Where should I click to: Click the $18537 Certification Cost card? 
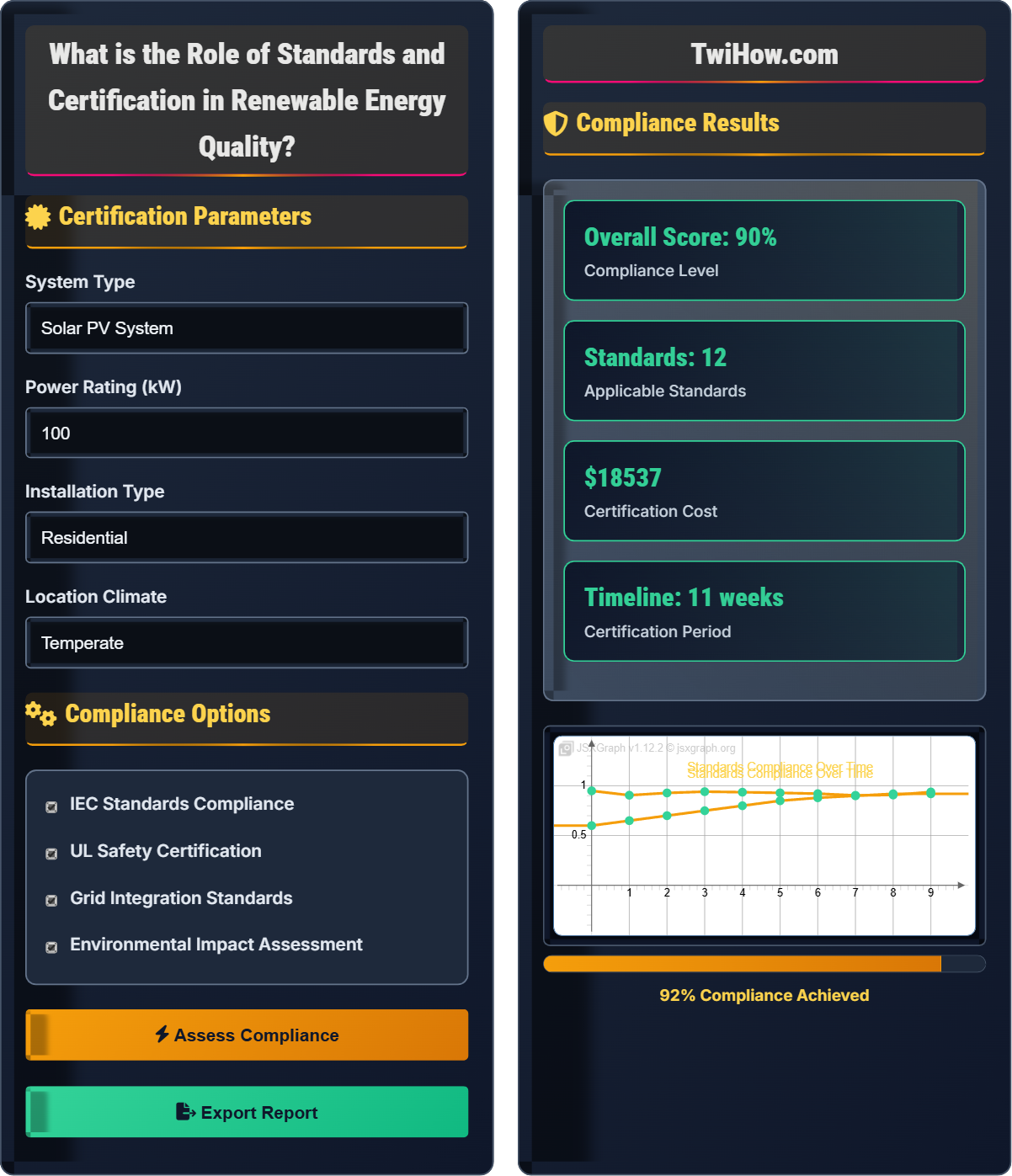coord(764,491)
